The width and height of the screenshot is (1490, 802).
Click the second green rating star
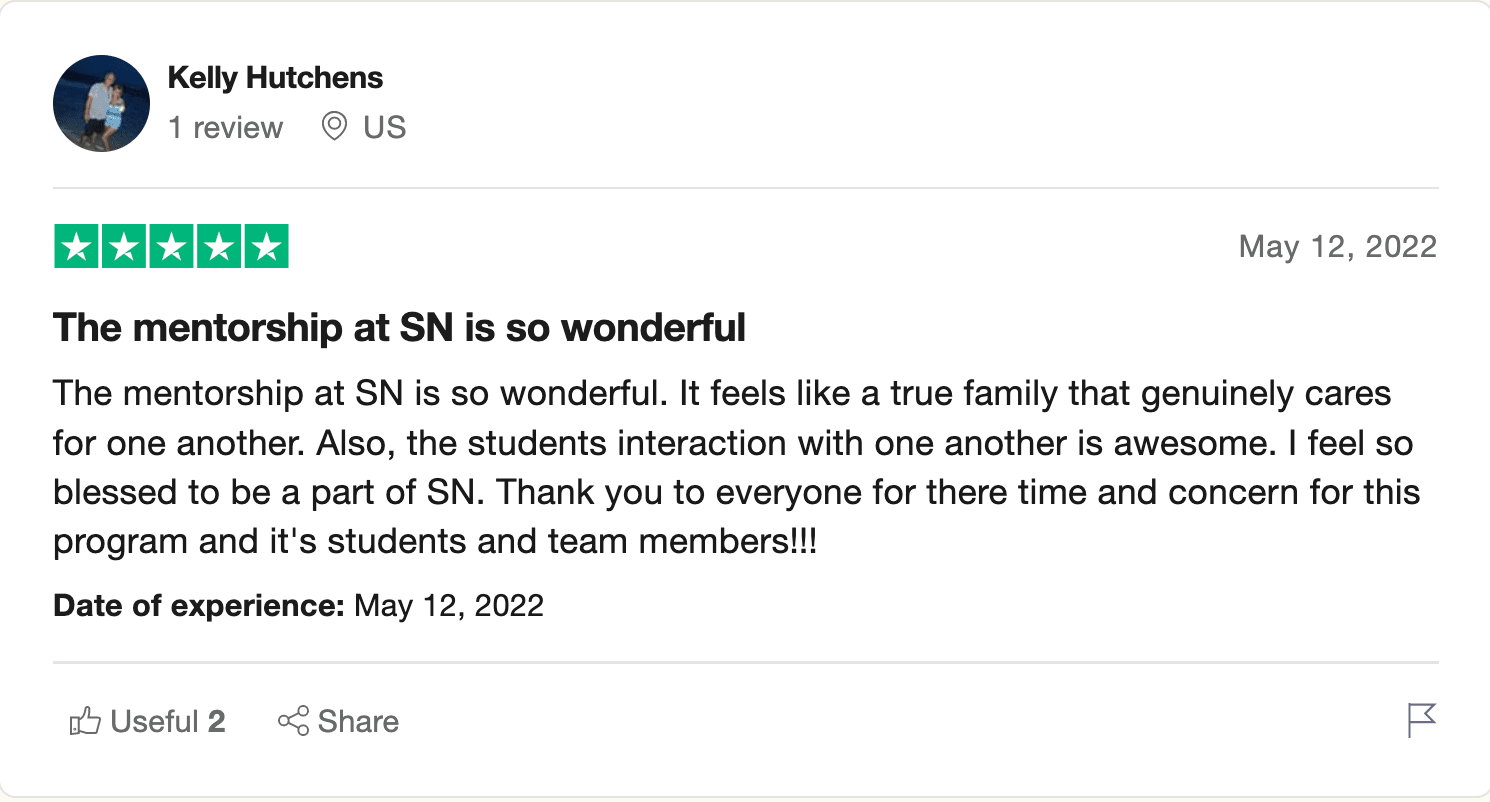(123, 247)
